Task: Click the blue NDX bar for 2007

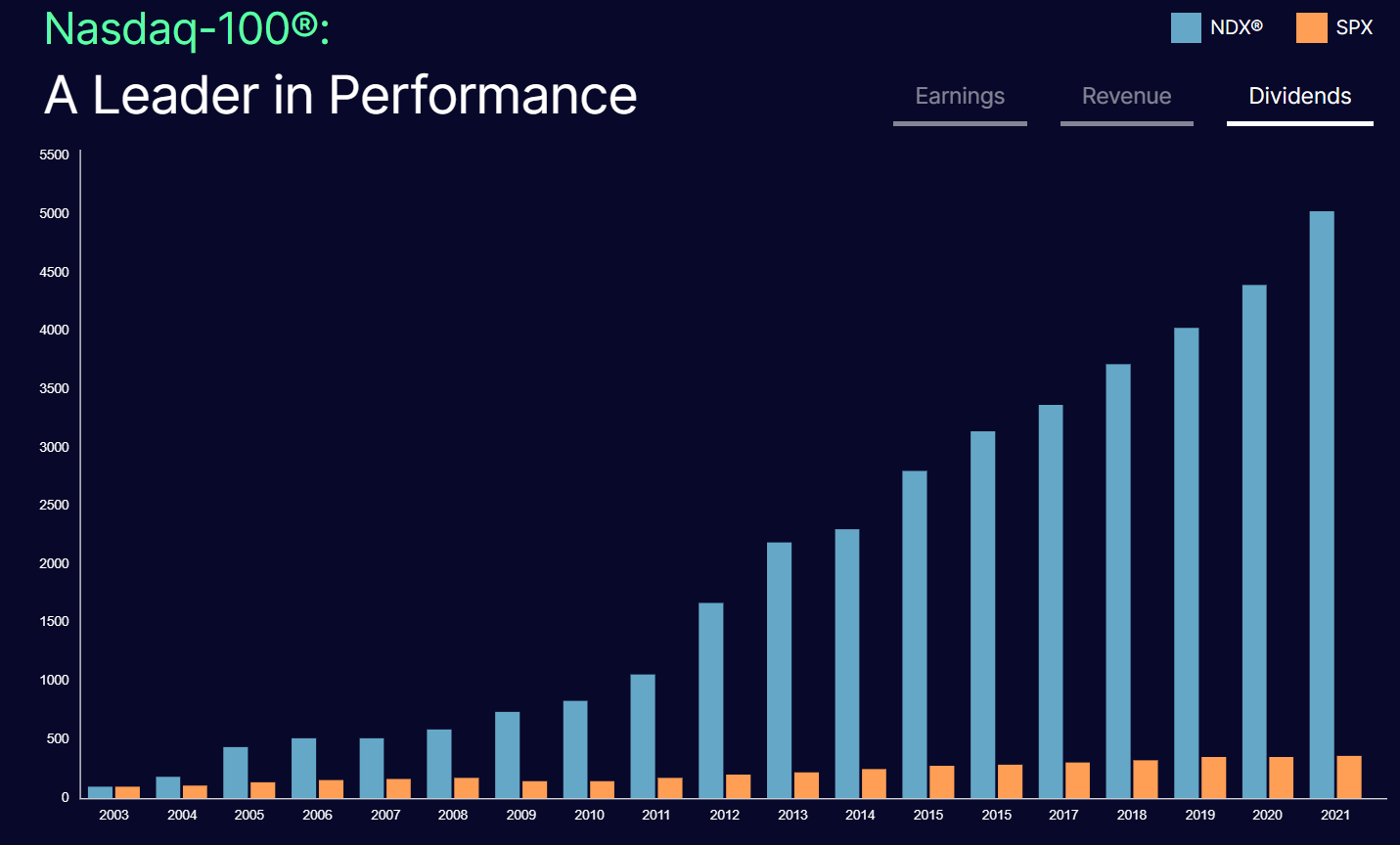Action: click(x=372, y=768)
